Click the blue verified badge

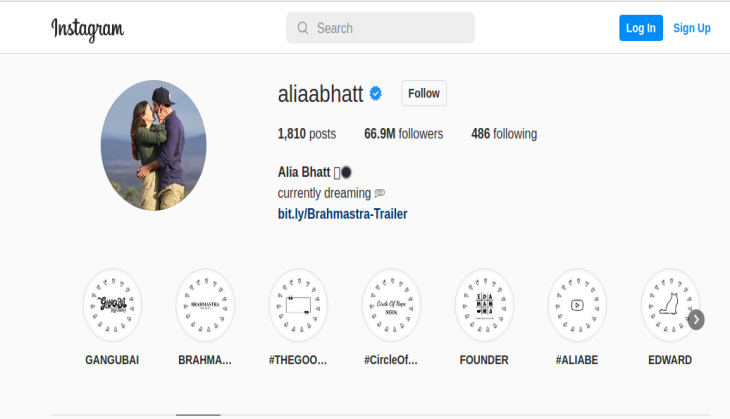point(376,94)
